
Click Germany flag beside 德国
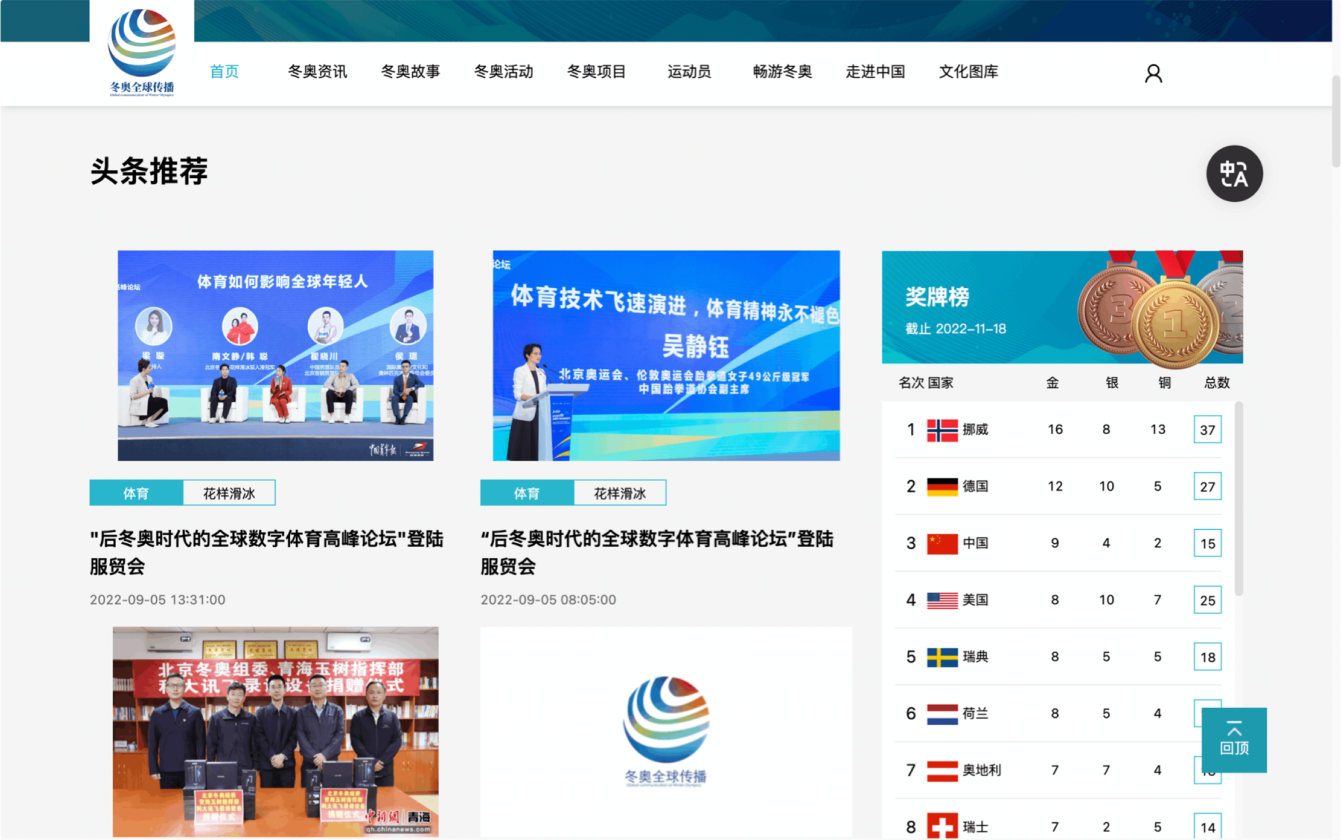click(942, 487)
